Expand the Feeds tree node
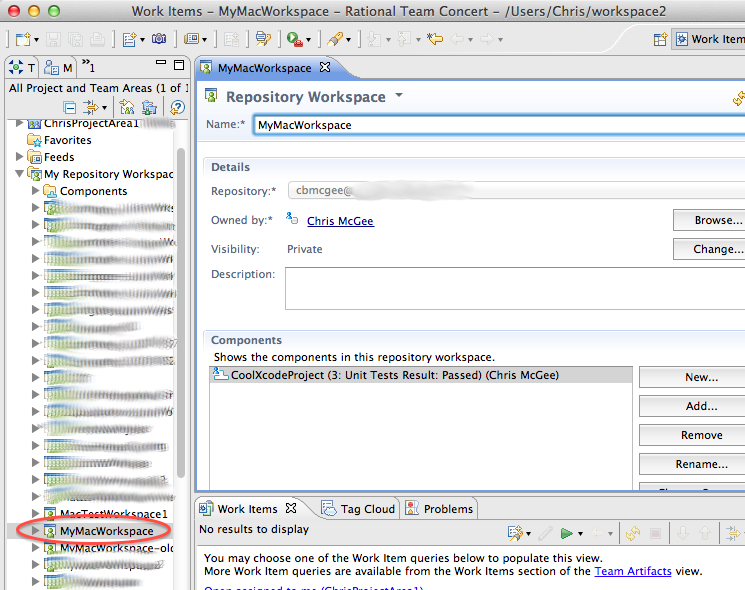This screenshot has height=590, width=745. 19,156
